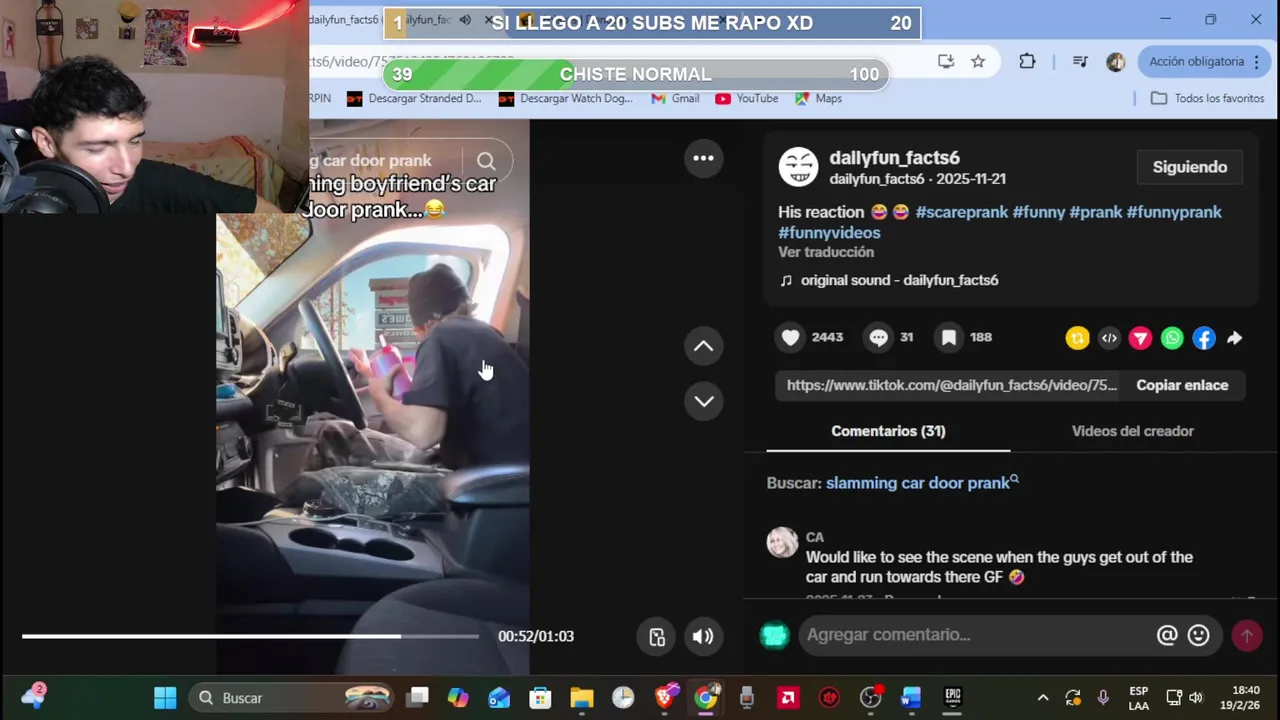The width and height of the screenshot is (1280, 720).
Task: Switch to the Videos del creador tab
Action: [1133, 431]
